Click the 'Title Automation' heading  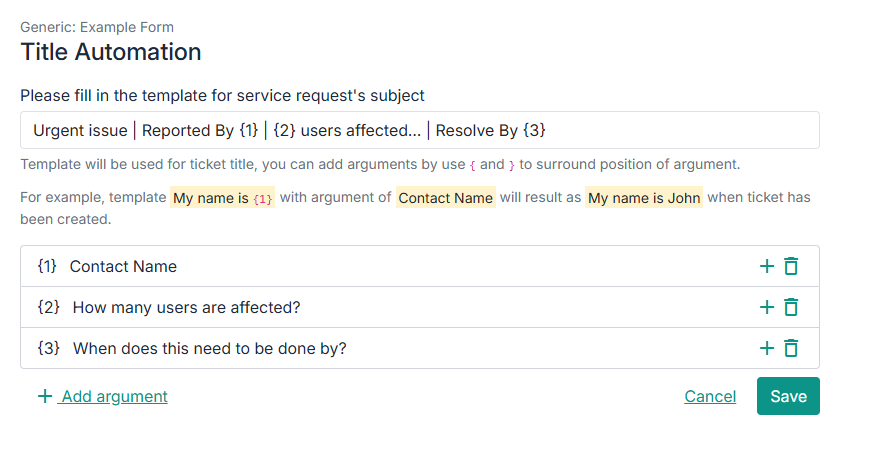point(111,52)
